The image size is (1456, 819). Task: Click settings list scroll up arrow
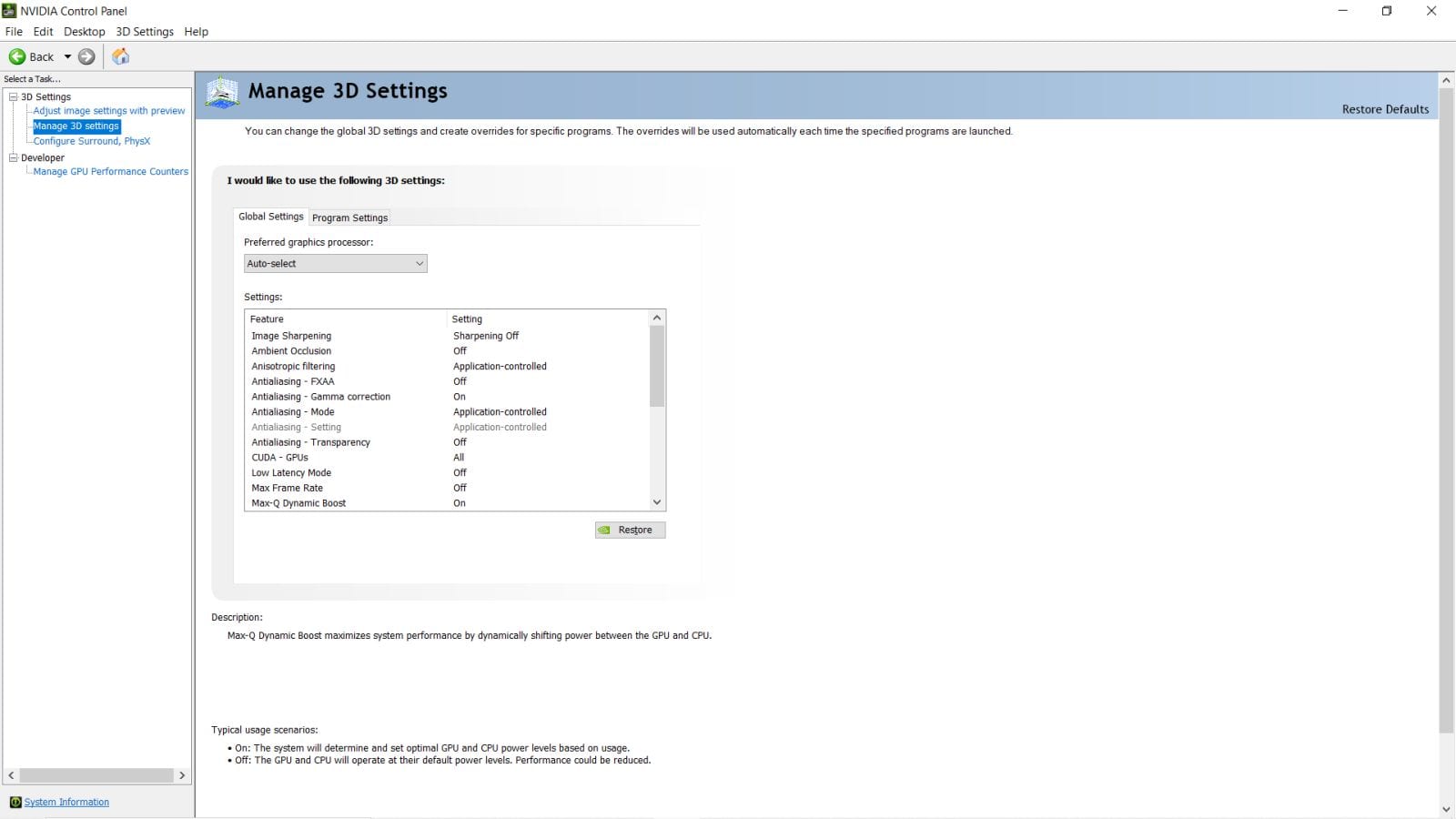click(657, 318)
